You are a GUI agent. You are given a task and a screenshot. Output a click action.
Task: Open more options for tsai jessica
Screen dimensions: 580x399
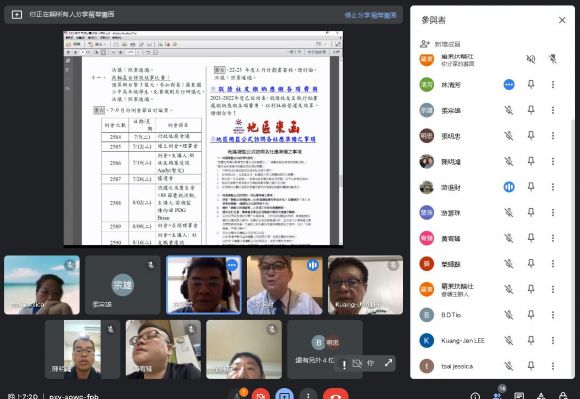pyautogui.click(x=553, y=366)
